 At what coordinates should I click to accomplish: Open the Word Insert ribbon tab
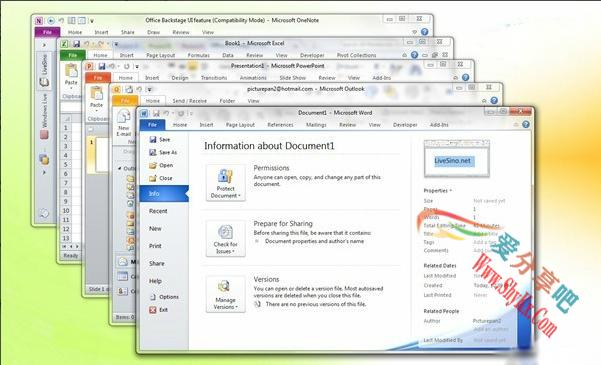click(206, 125)
